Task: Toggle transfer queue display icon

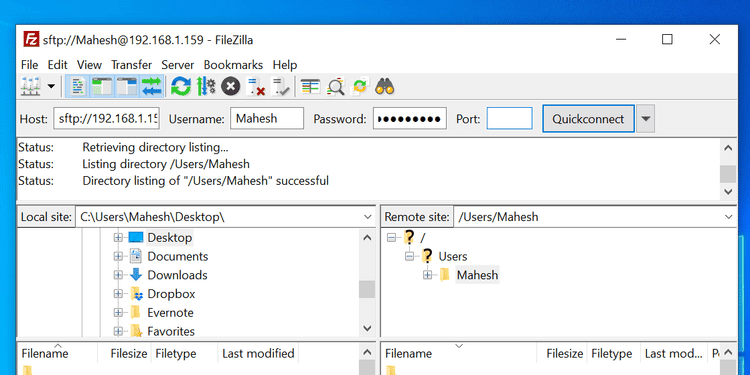Action: point(152,87)
